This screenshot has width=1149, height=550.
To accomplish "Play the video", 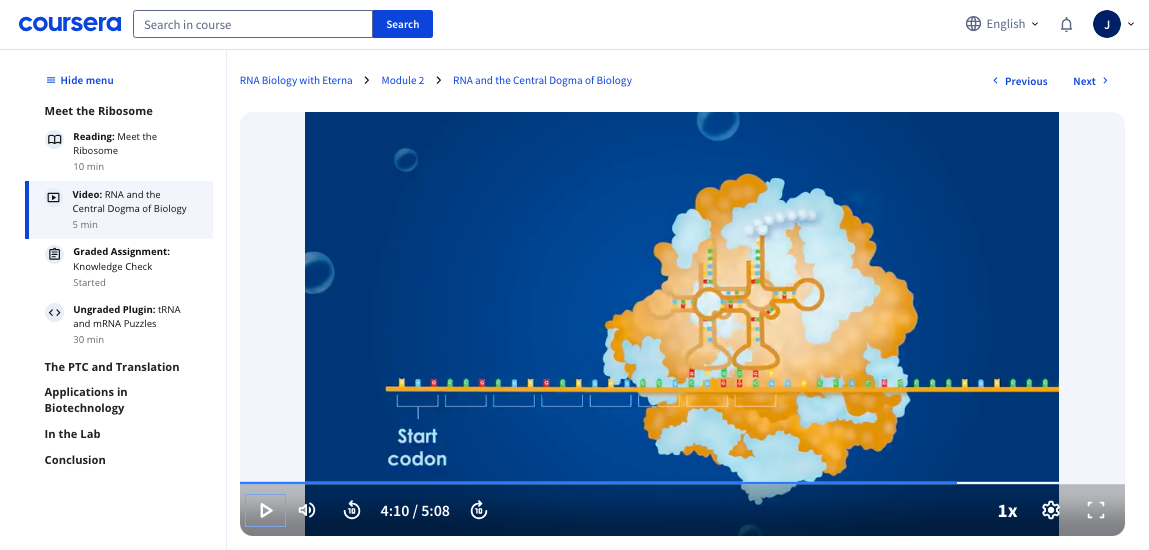I will (265, 510).
